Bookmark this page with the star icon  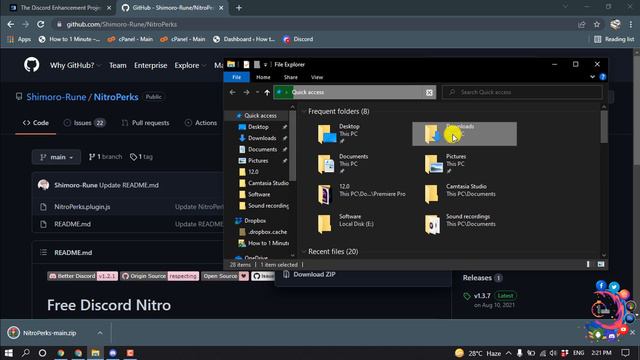click(x=597, y=24)
